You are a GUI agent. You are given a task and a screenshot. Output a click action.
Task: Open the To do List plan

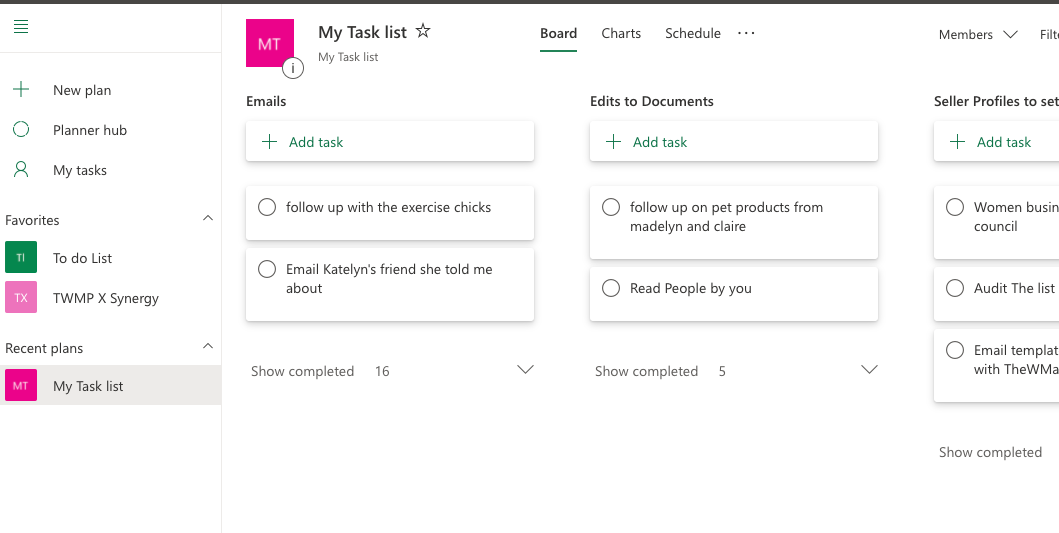82,258
